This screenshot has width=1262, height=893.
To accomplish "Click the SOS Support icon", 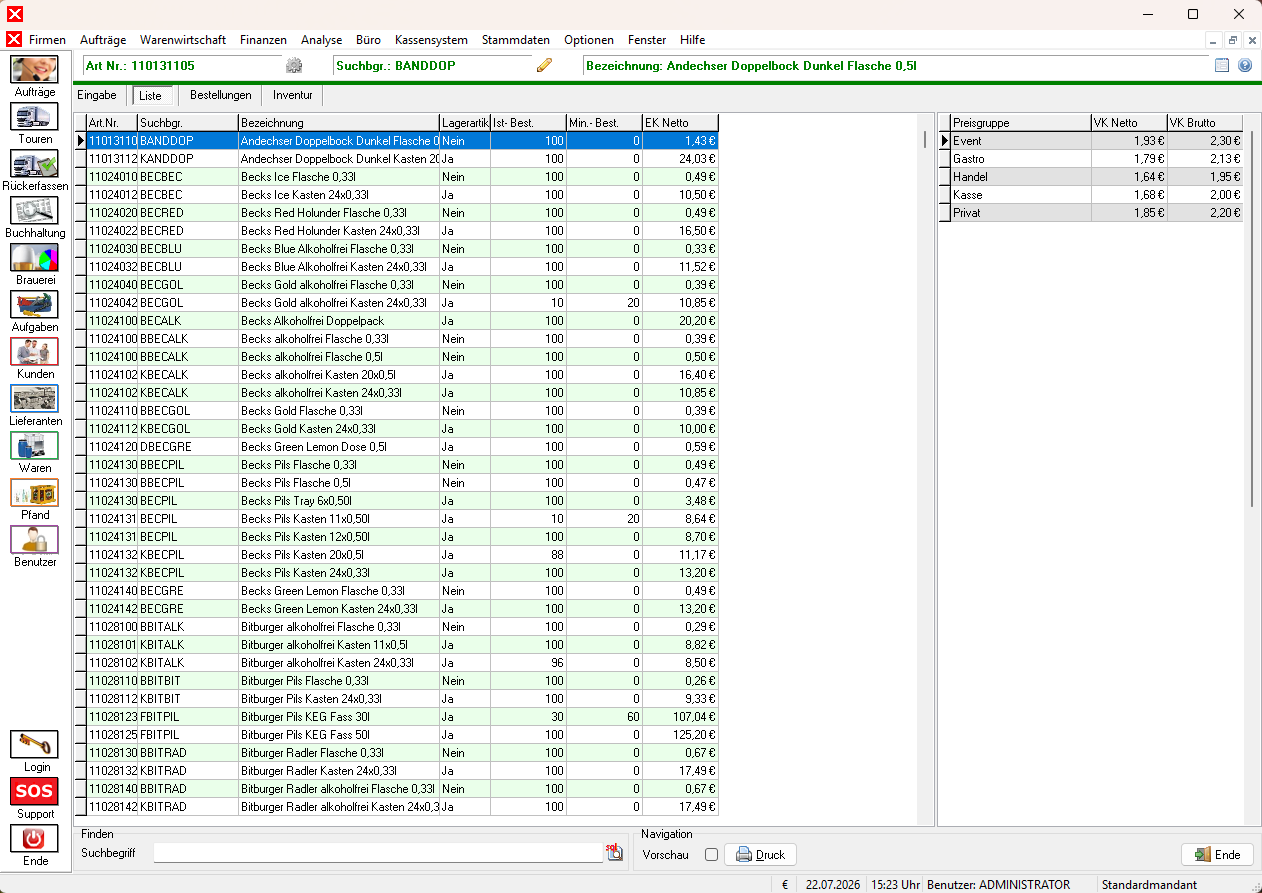I will pos(35,791).
